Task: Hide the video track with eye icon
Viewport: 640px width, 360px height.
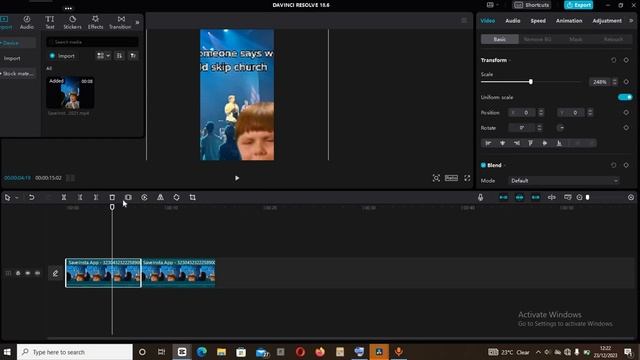Action: [x=28, y=273]
